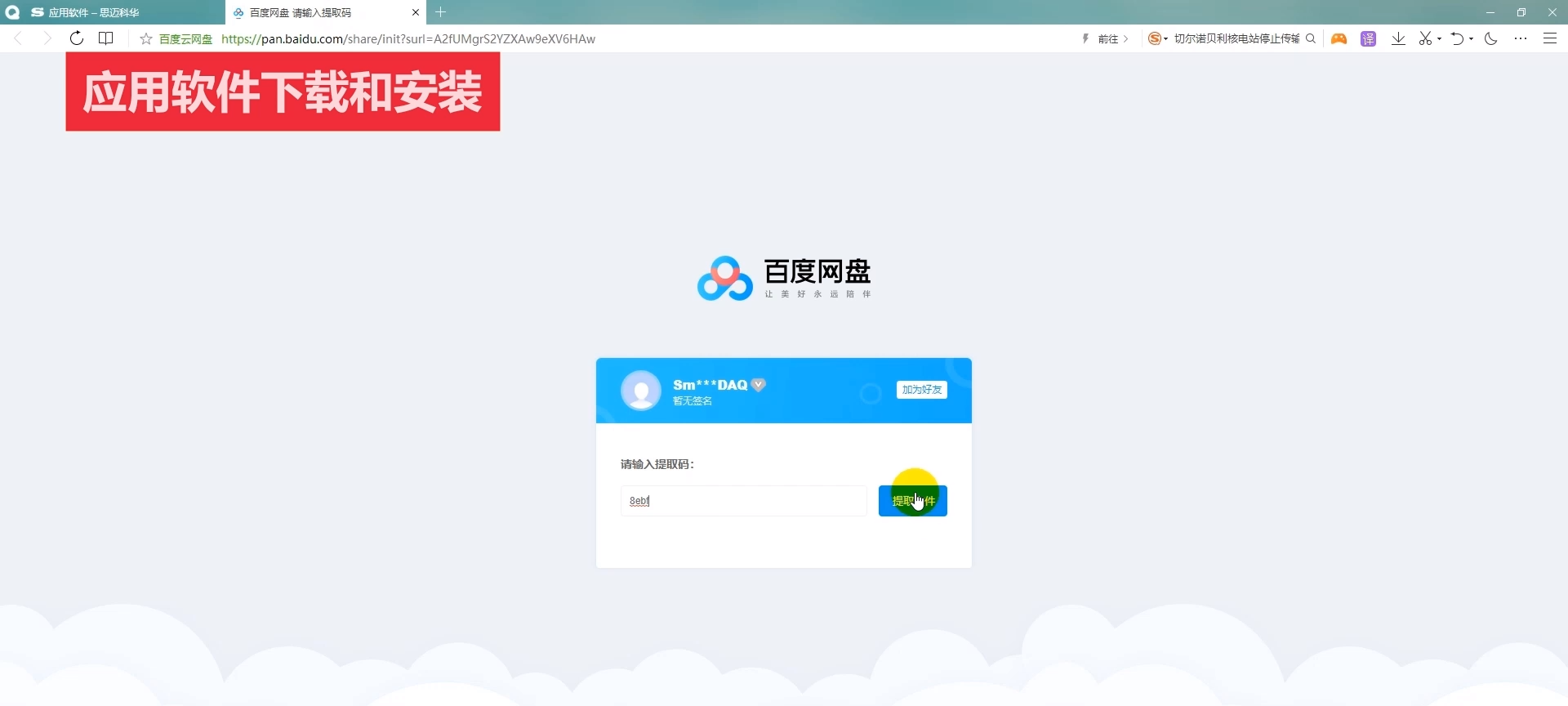Click the Sm***DAQ user avatar
Viewport: 1568px width, 706px height.
pos(641,391)
